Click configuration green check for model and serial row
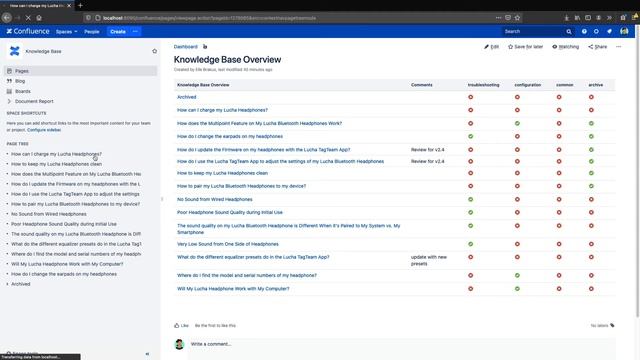640x360 pixels. [517, 276]
